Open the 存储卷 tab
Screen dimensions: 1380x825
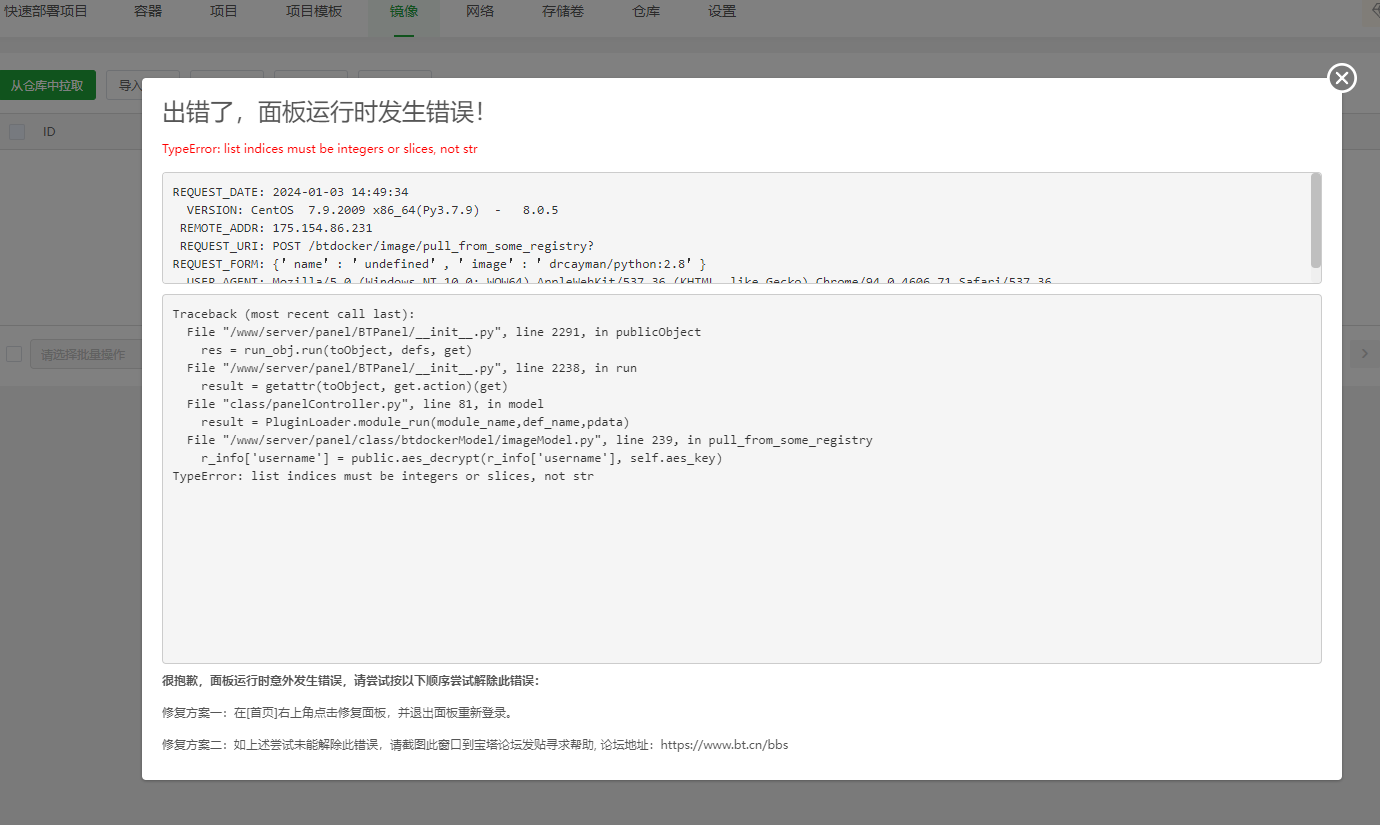(563, 12)
